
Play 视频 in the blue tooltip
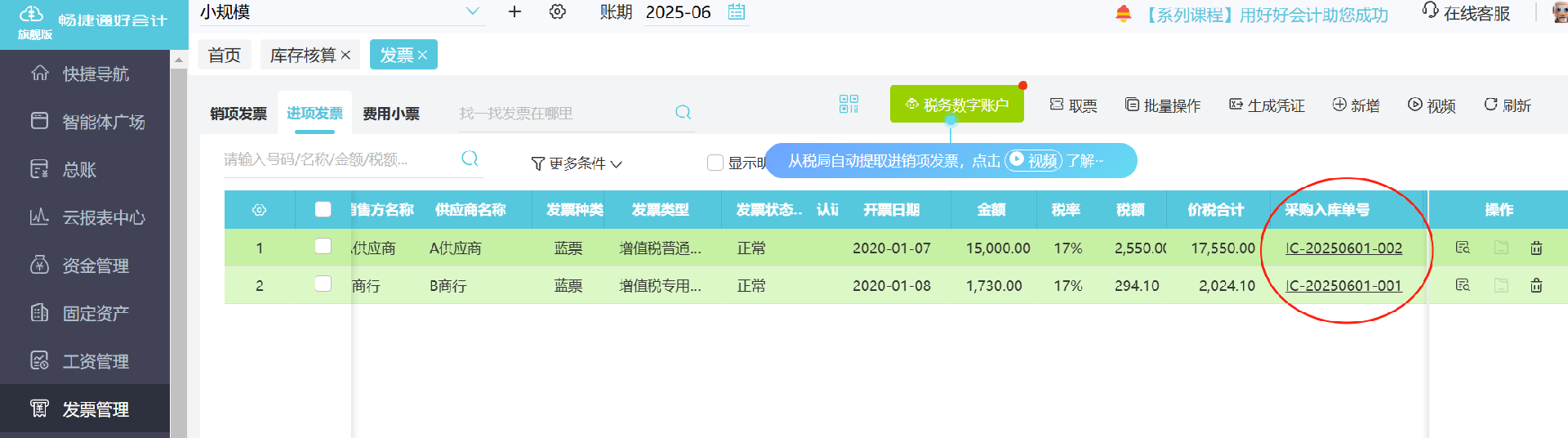click(x=1033, y=160)
